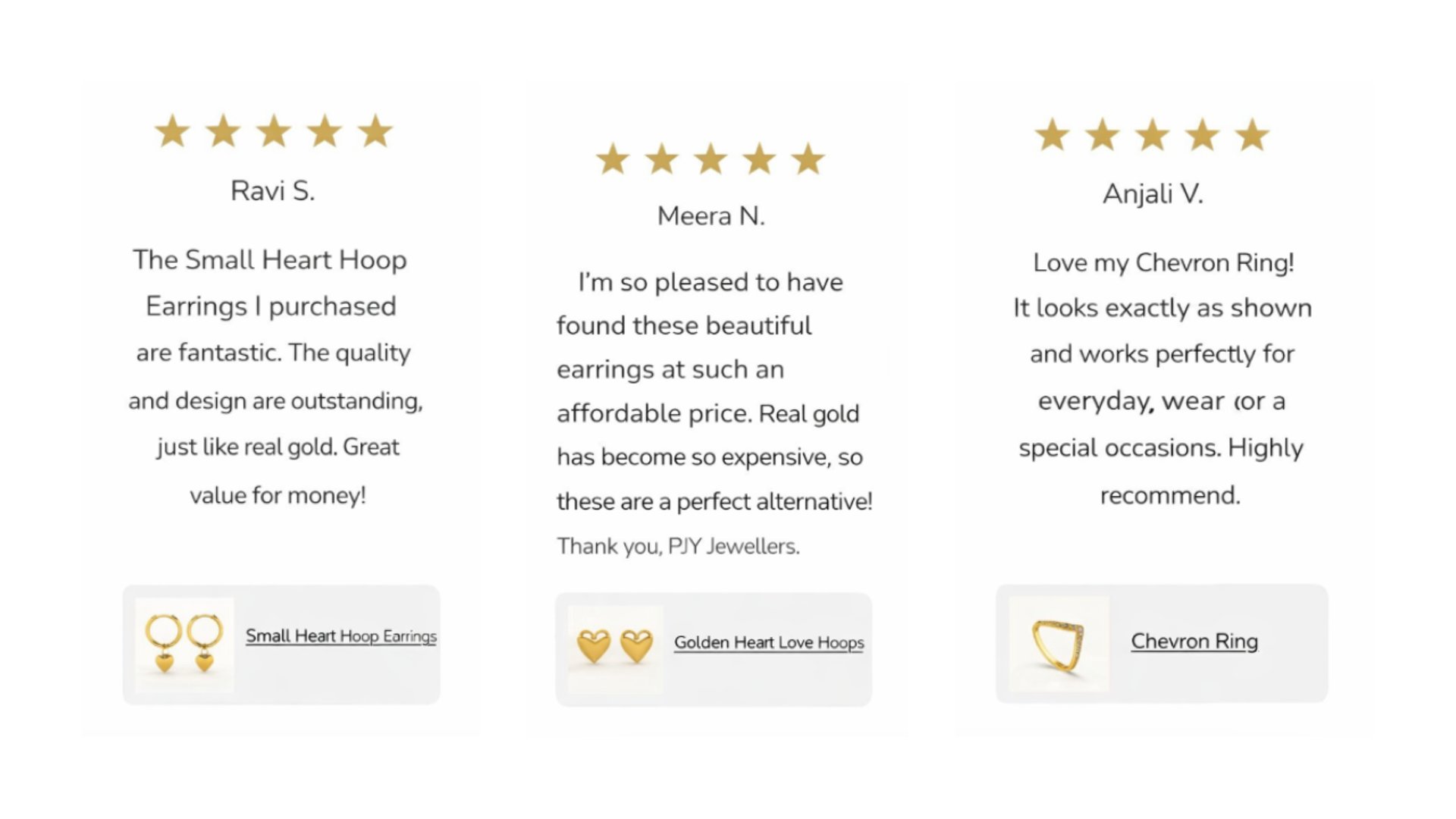Click the Chevron Ring product thumbnail
Screen dimensions: 1456x819
1059,644
